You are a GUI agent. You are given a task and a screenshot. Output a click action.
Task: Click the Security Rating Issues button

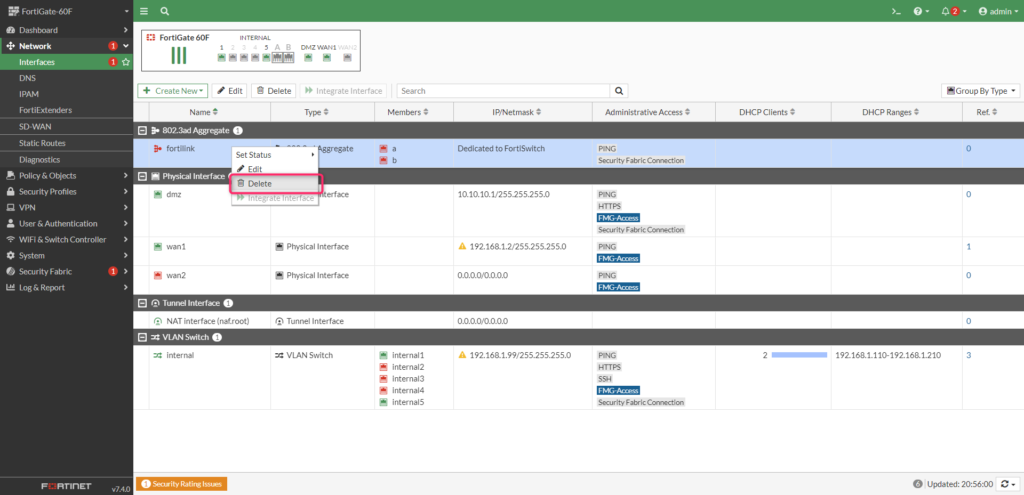pyautogui.click(x=182, y=484)
